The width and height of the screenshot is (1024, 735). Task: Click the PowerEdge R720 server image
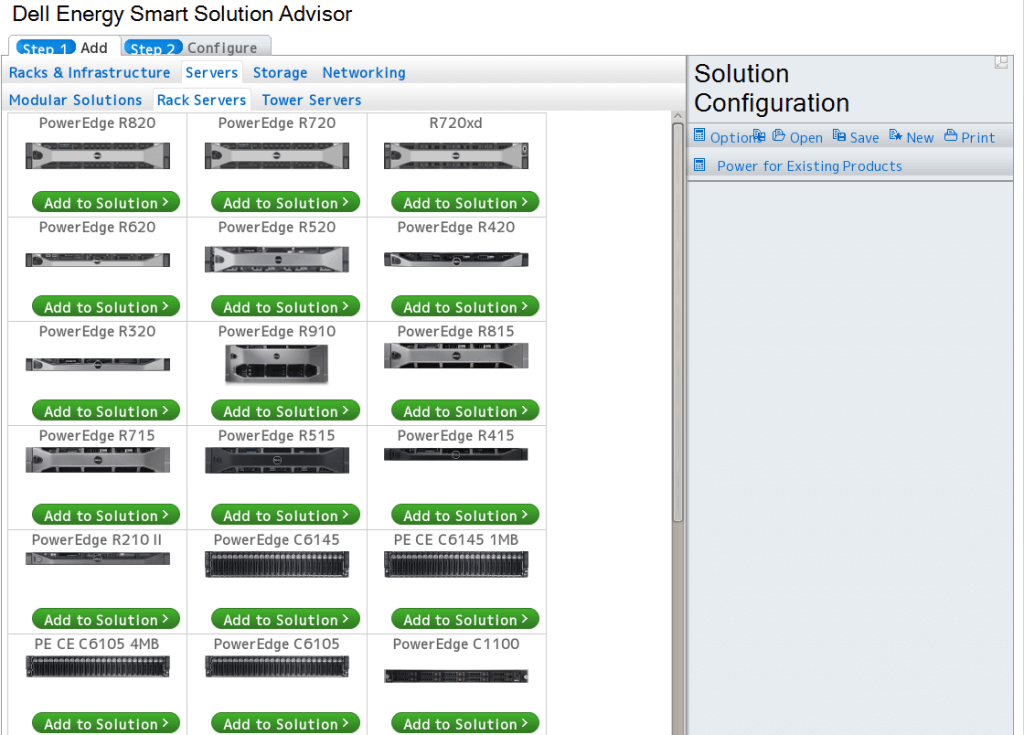(x=277, y=155)
